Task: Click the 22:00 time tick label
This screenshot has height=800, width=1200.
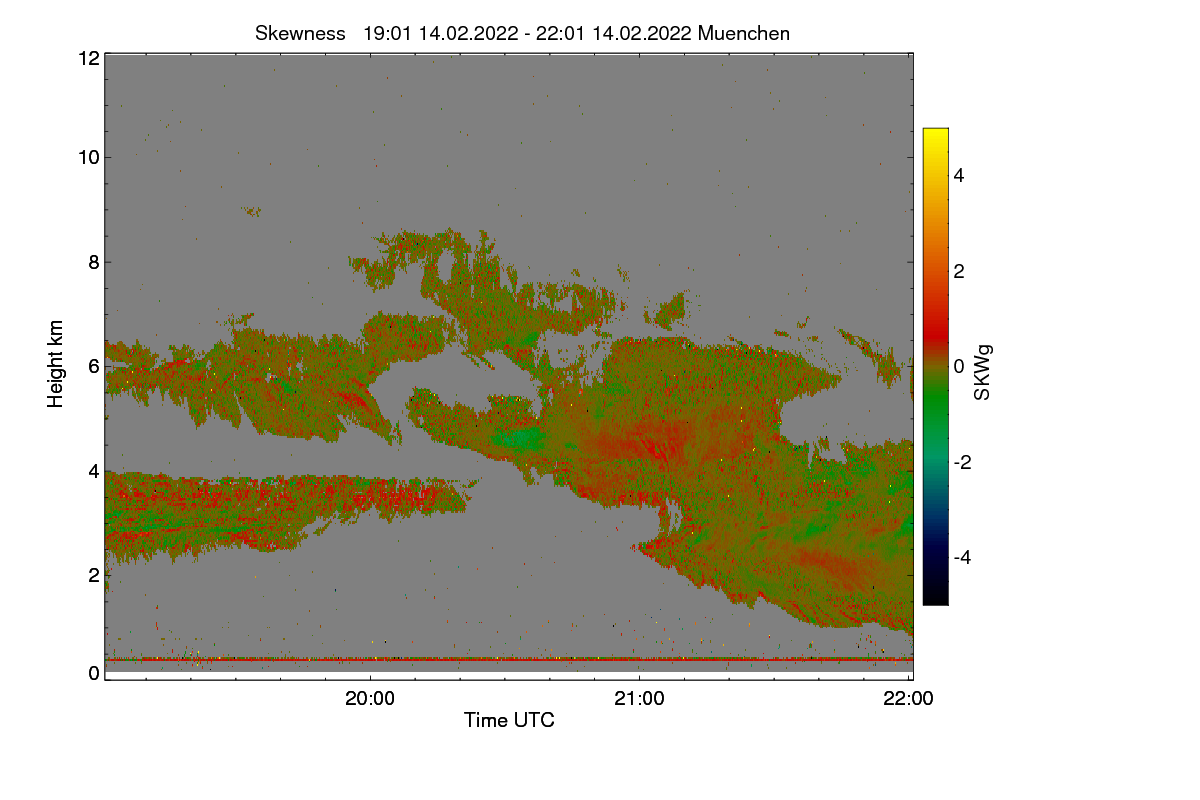Action: click(908, 699)
